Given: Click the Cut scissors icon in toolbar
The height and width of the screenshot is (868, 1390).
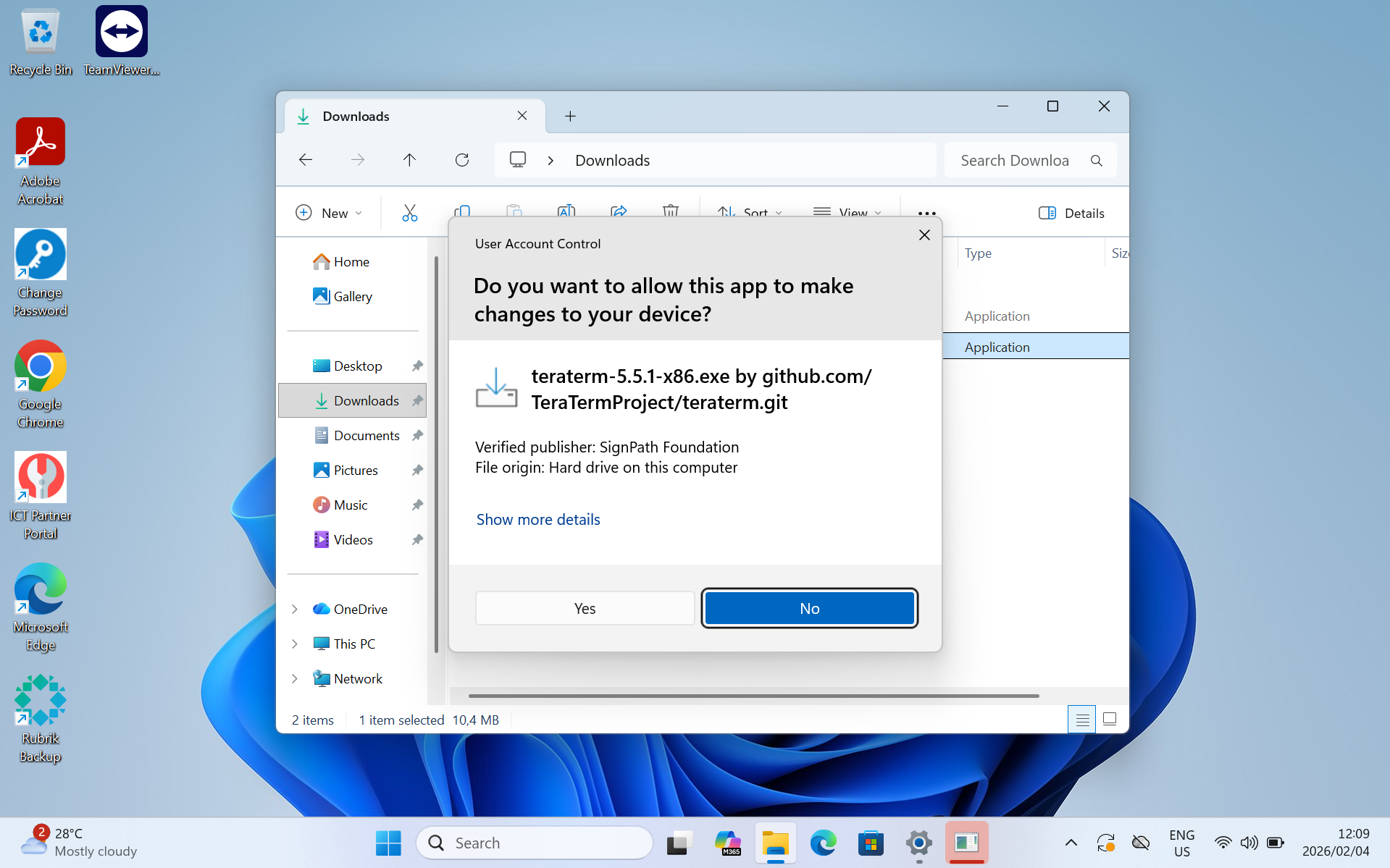Looking at the screenshot, I should (409, 213).
